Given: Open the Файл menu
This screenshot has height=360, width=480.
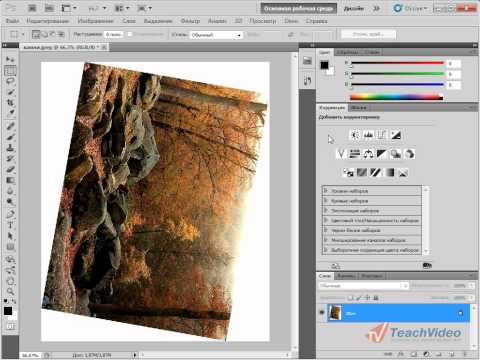Looking at the screenshot, I should coord(12,21).
